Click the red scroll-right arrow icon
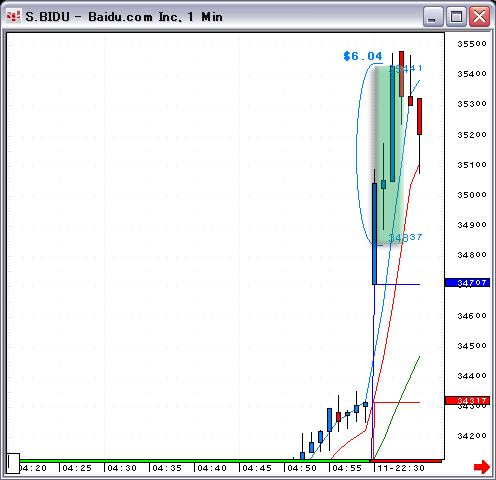This screenshot has height=480, width=496. pyautogui.click(x=482, y=467)
